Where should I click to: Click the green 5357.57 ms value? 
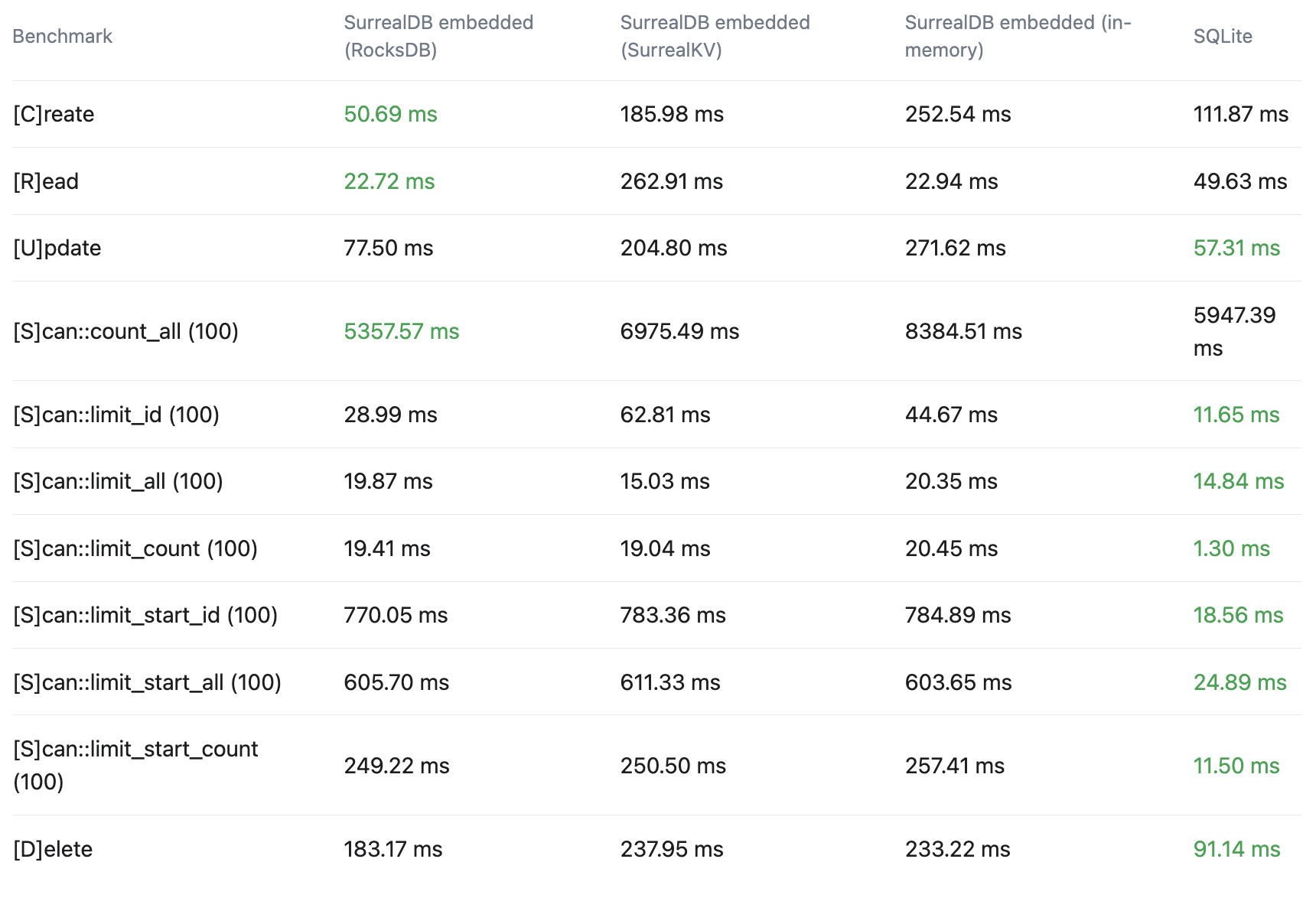[x=402, y=331]
